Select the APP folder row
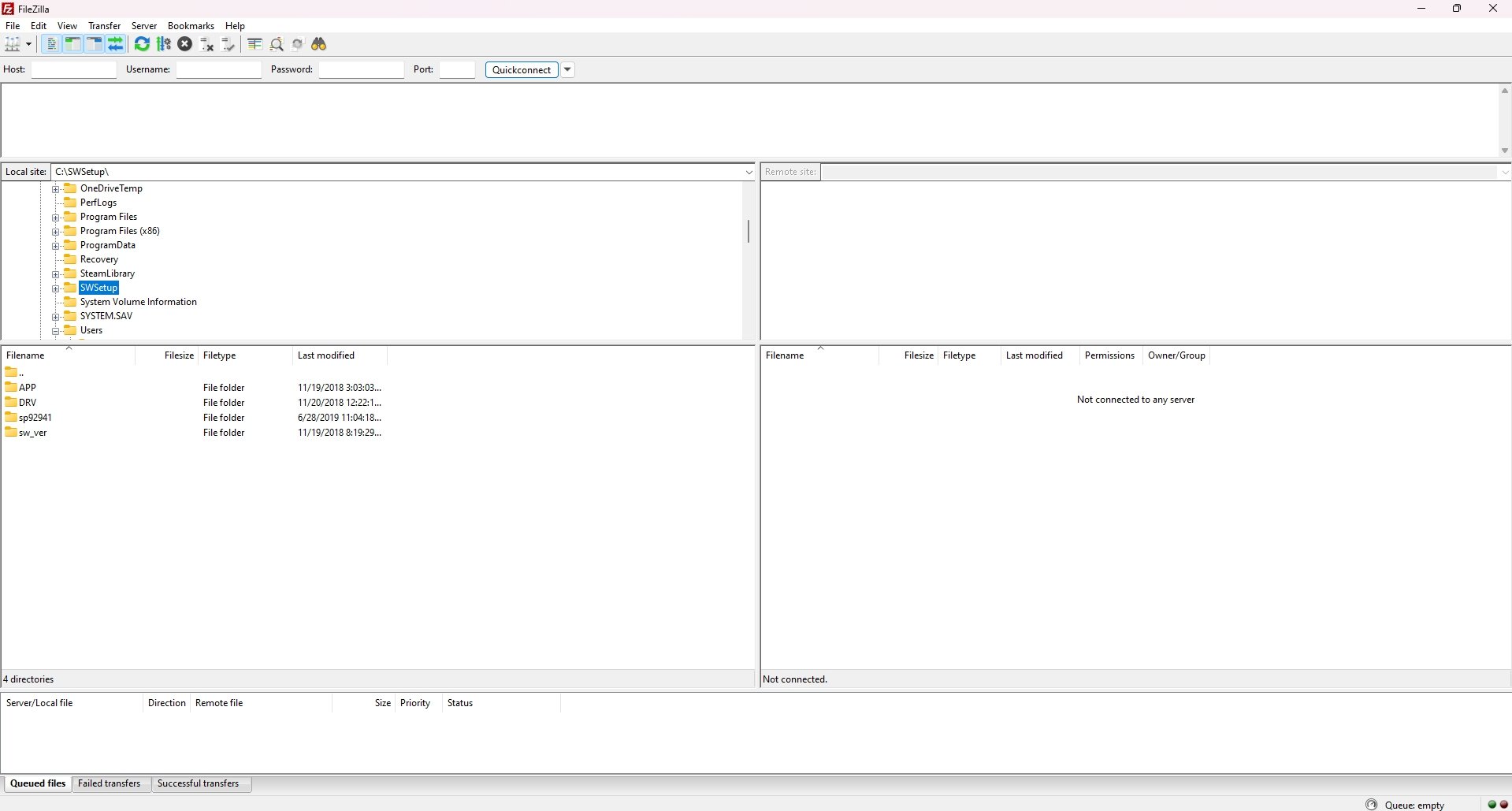Screen dimensions: 1512x811 point(194,388)
